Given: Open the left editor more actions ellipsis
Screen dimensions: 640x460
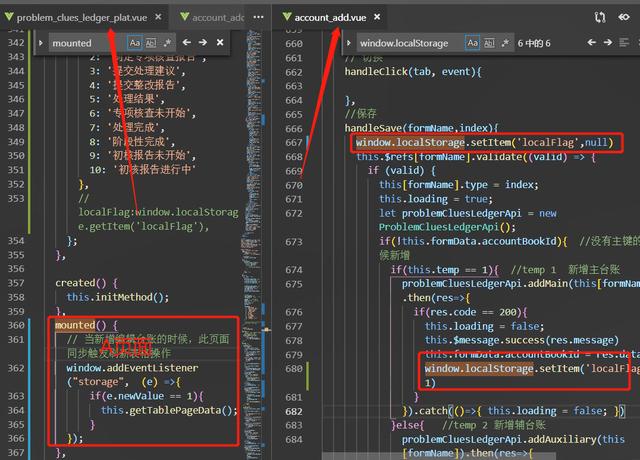Looking at the screenshot, I should click(258, 17).
